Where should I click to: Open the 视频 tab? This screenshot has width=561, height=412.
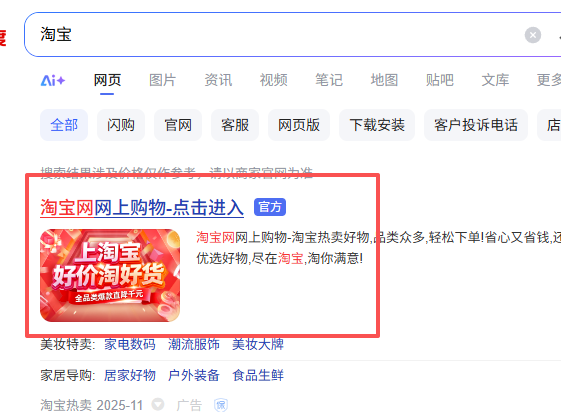(x=274, y=80)
